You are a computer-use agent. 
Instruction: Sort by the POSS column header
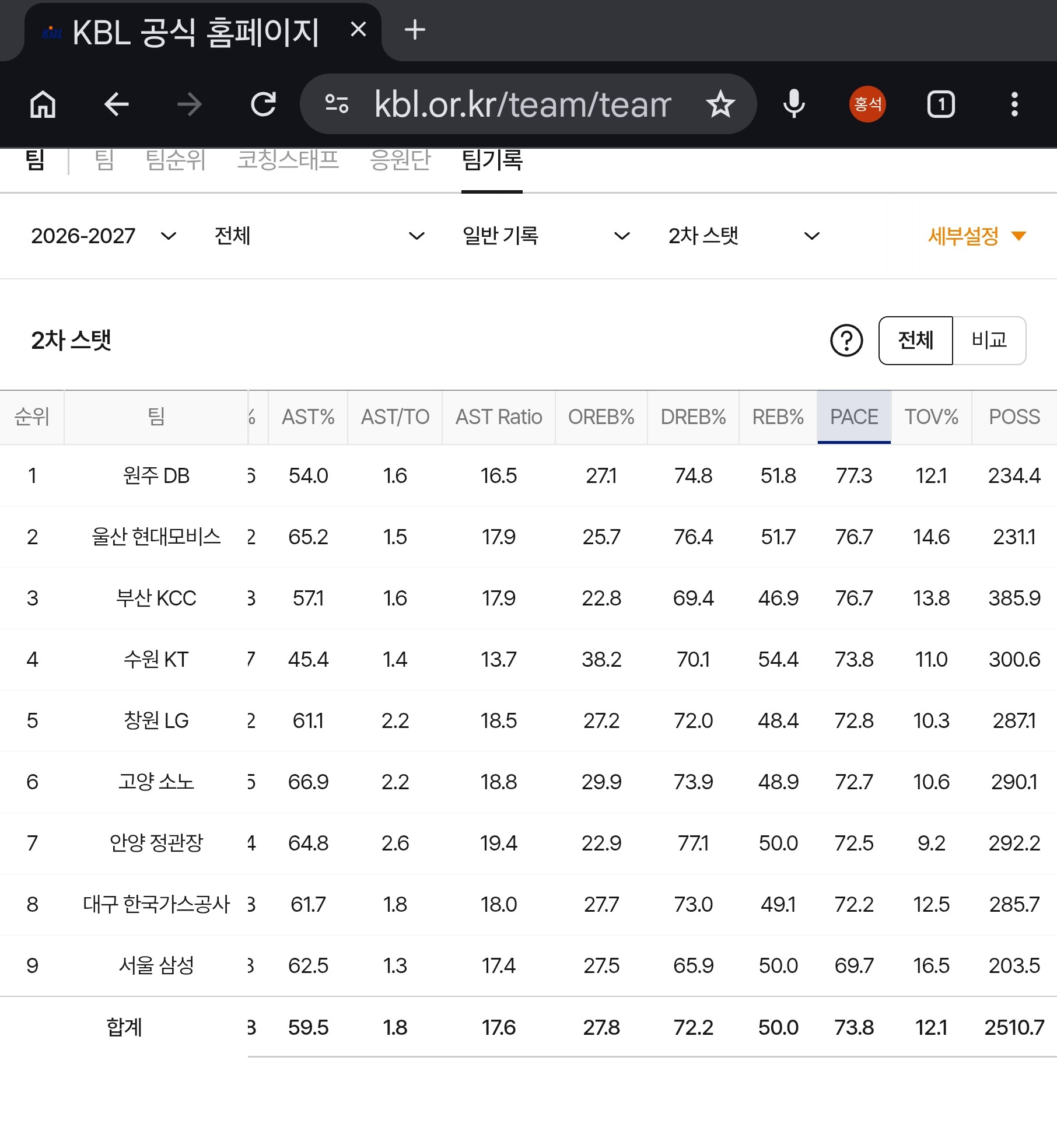(x=1014, y=417)
